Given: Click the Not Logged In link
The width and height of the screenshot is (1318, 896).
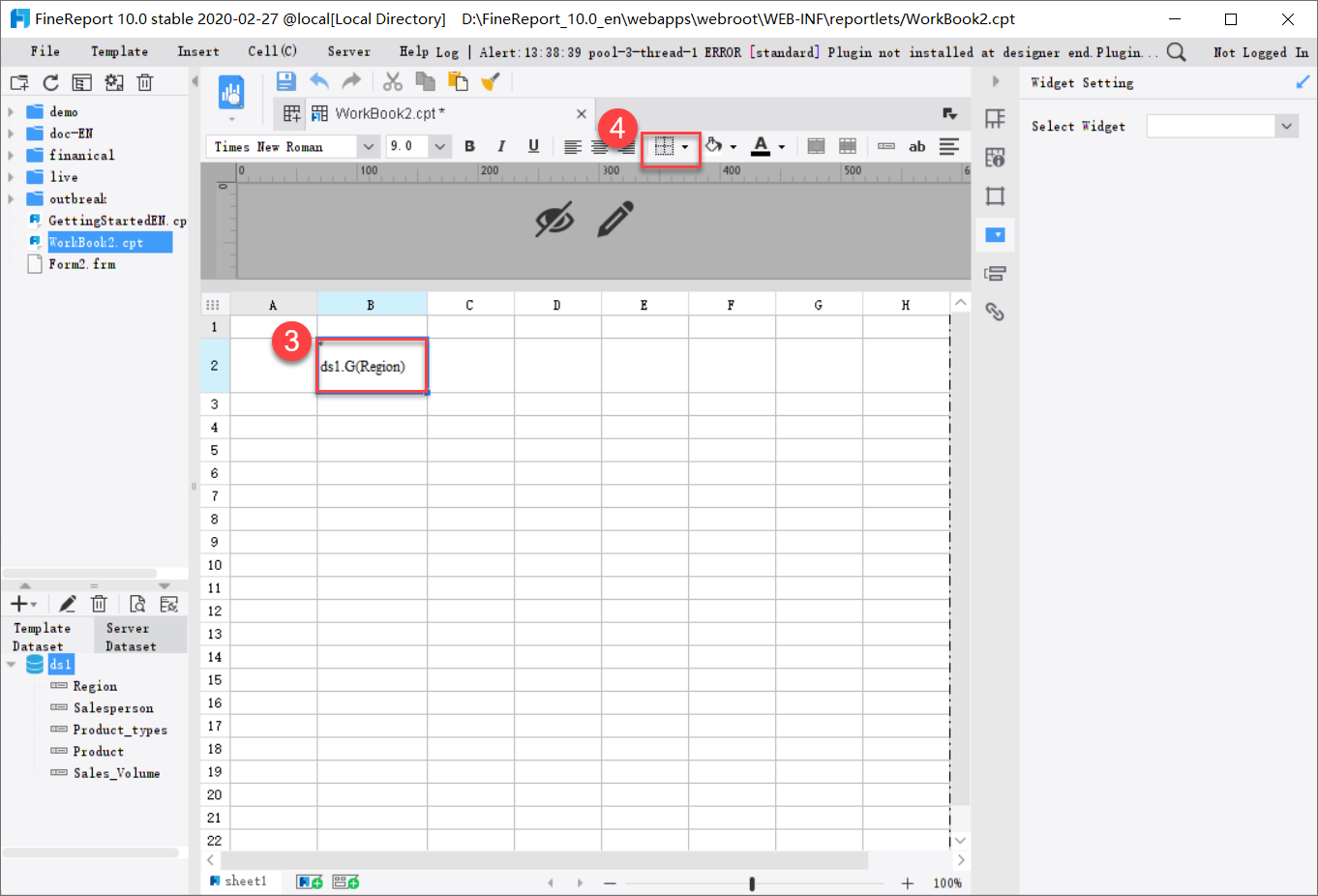Looking at the screenshot, I should [x=1260, y=51].
